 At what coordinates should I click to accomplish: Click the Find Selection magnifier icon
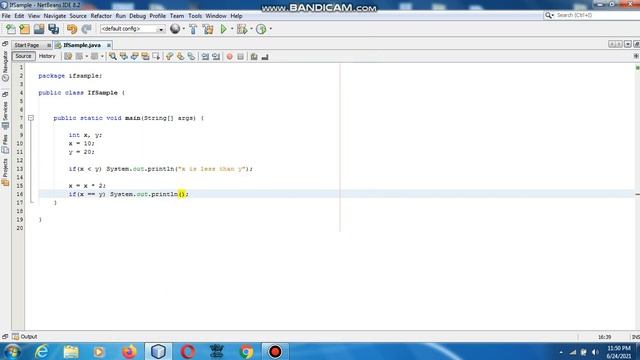pyautogui.click(x=113, y=56)
